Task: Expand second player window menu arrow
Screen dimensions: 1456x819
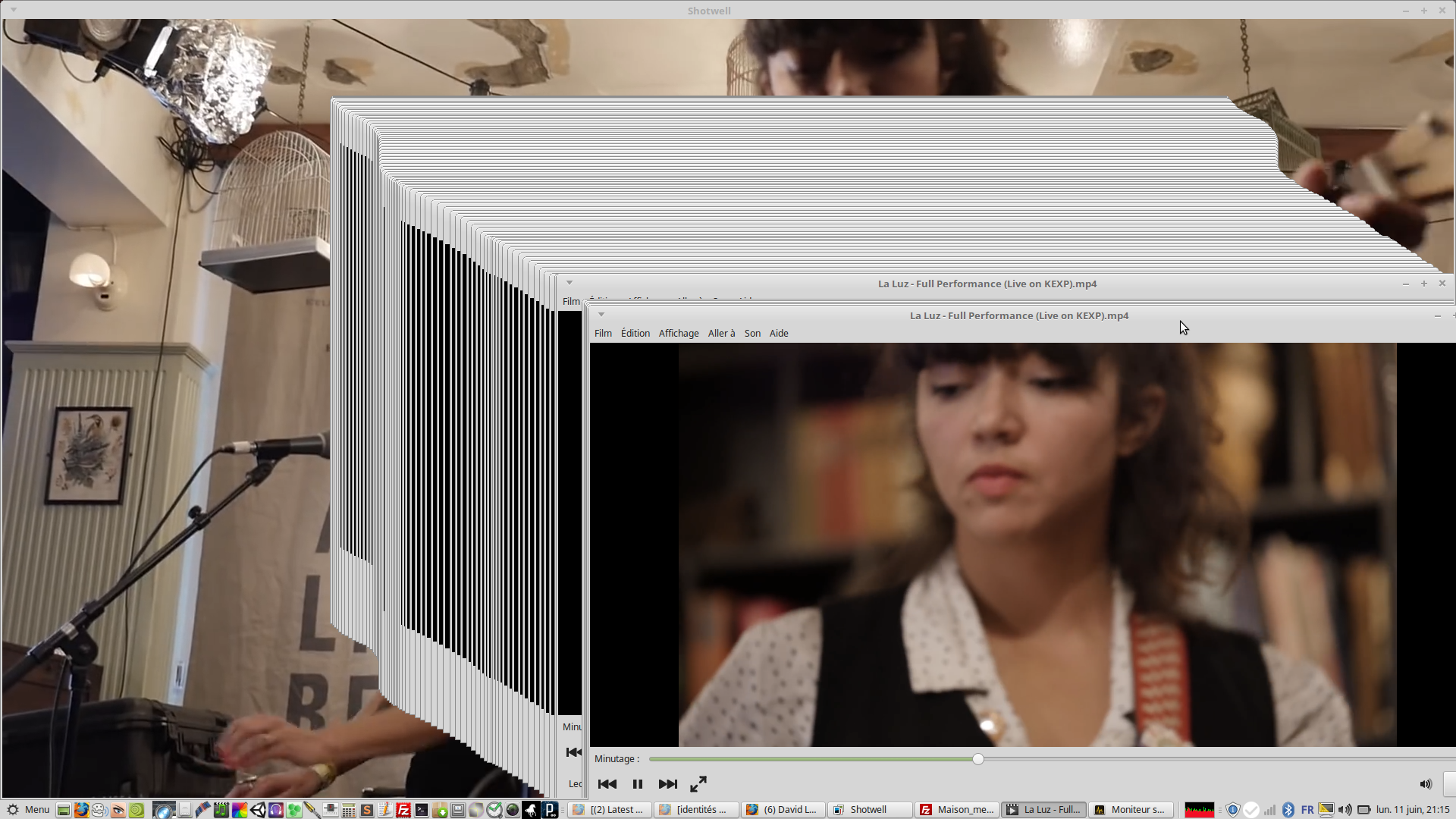Action: tap(570, 283)
